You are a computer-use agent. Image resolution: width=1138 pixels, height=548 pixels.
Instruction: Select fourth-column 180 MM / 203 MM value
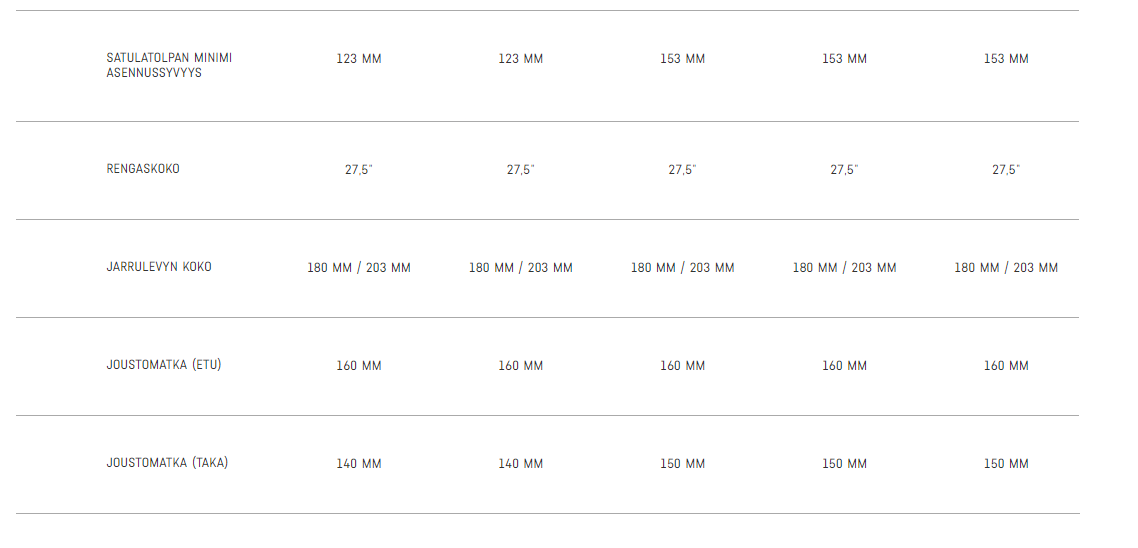tap(844, 268)
